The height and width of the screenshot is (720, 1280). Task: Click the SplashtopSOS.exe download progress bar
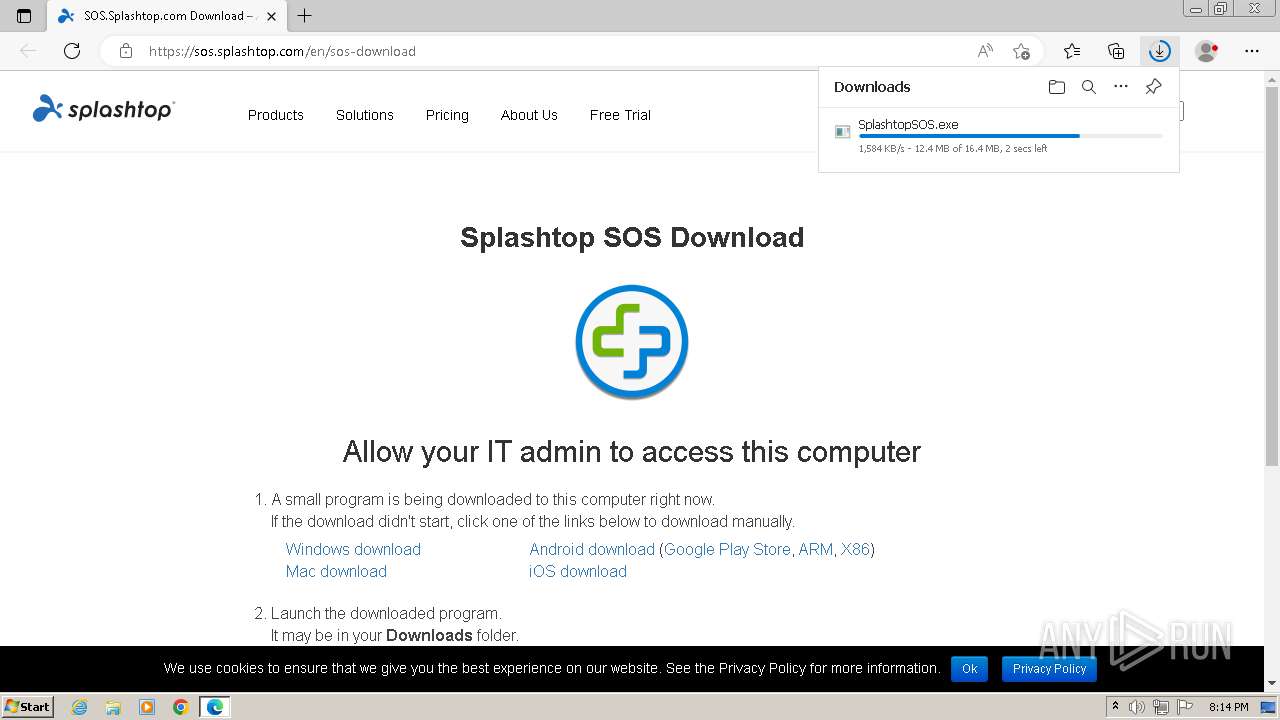[x=1010, y=136]
